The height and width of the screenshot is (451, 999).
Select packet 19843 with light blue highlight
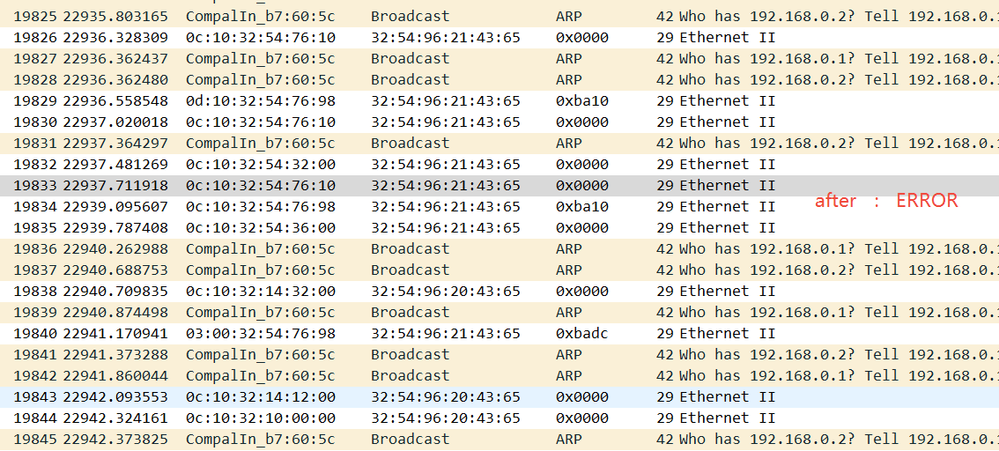click(400, 397)
